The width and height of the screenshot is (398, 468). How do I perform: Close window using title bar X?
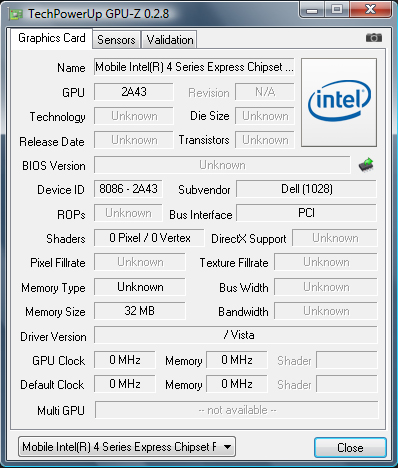pyautogui.click(x=370, y=10)
